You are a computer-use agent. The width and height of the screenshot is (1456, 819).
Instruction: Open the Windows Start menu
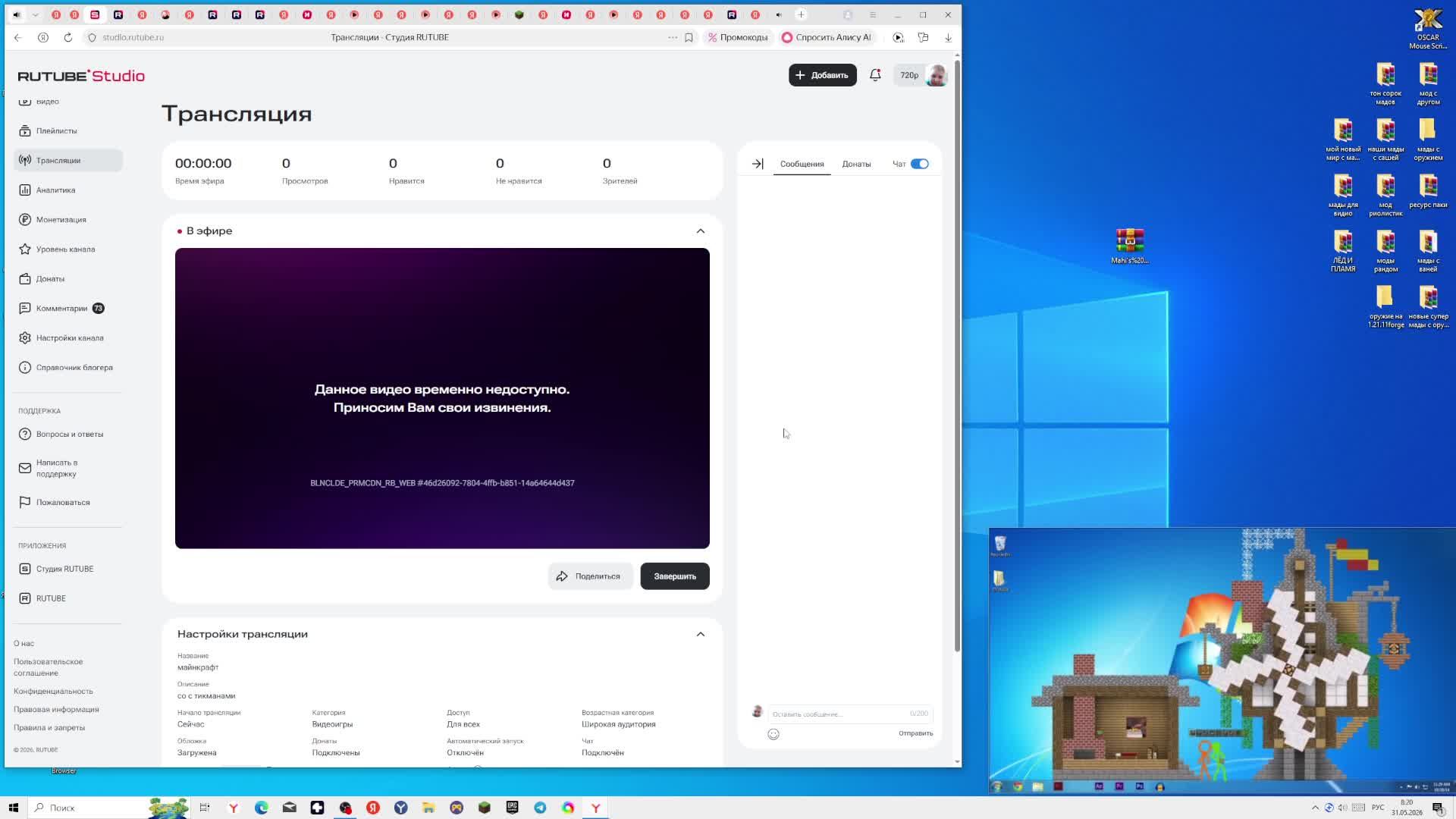coord(14,808)
